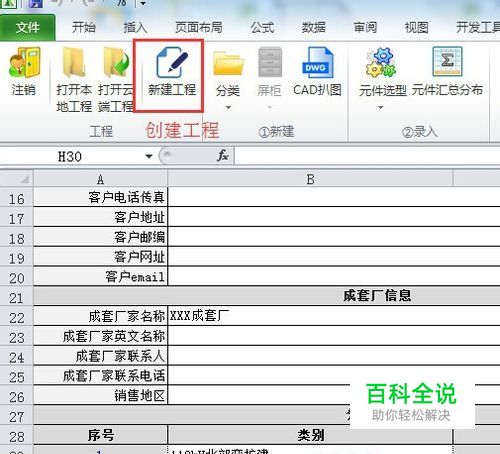Click the 分类 folder icon

(228, 62)
